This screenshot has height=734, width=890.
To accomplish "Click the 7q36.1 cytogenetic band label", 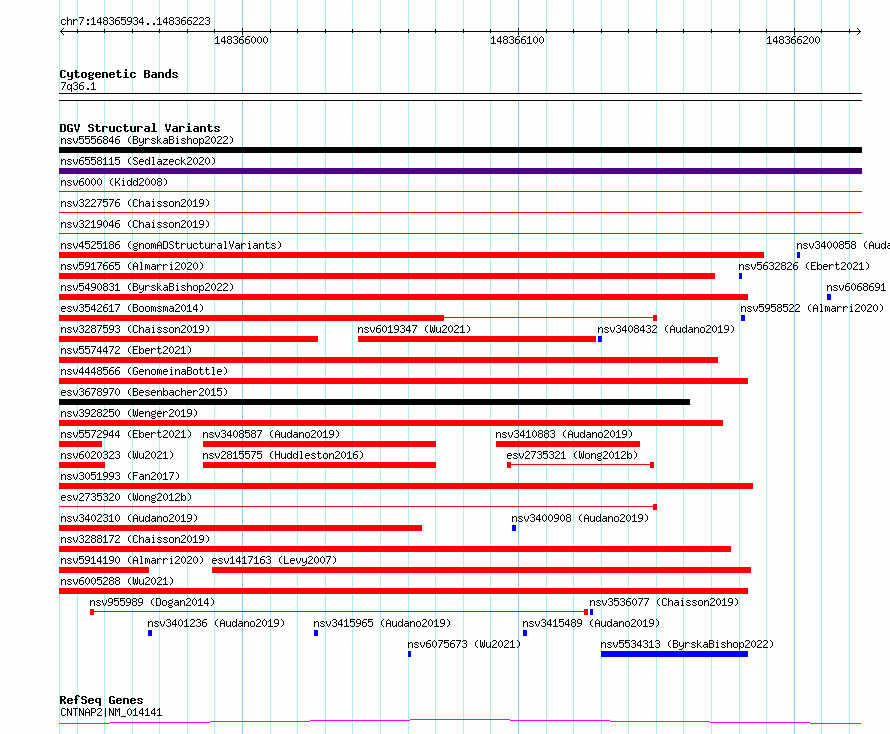I will click(78, 86).
